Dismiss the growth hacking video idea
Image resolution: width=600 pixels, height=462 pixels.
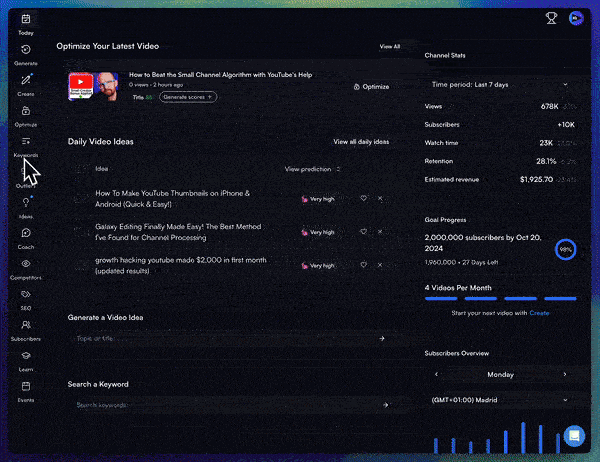(x=380, y=265)
